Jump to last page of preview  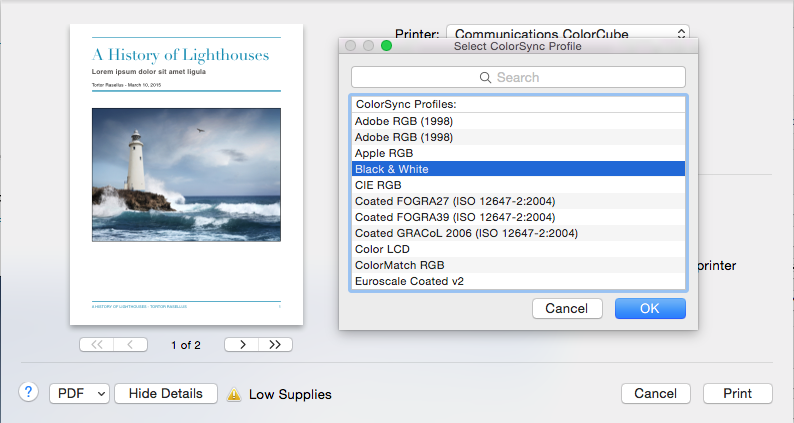pyautogui.click(x=275, y=345)
